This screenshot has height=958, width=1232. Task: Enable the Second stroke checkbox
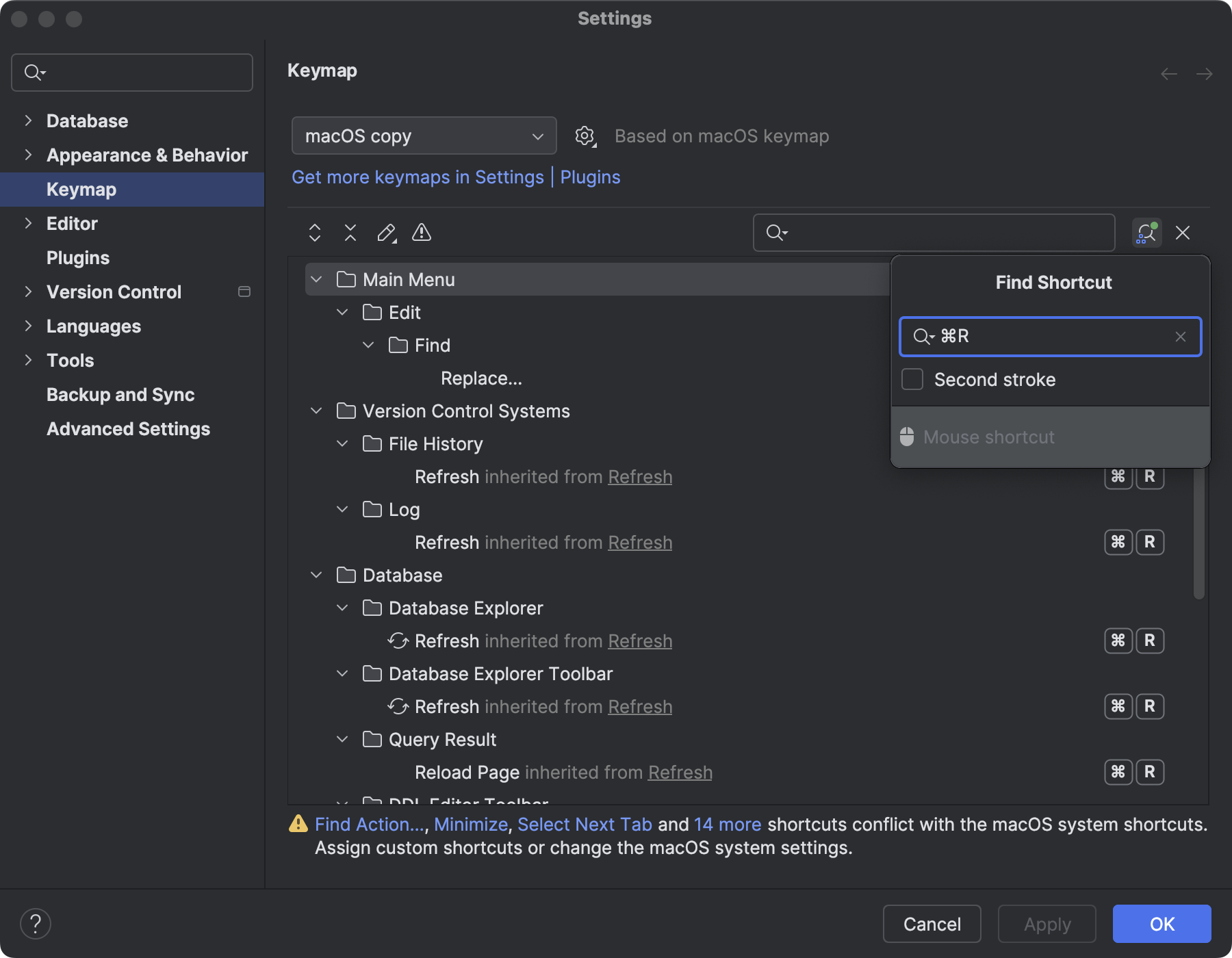tap(912, 379)
